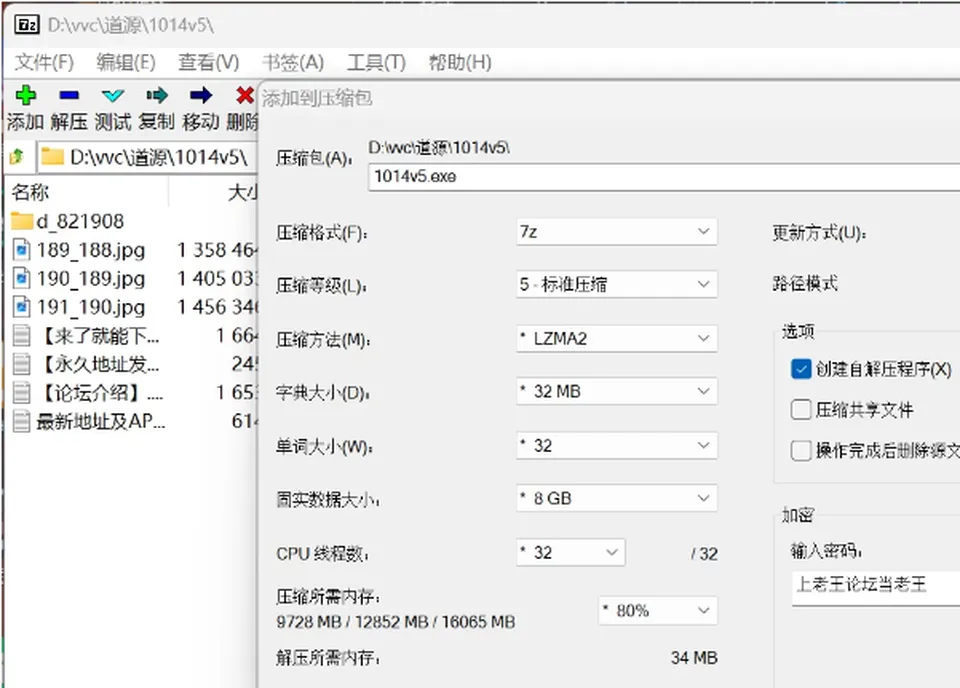Open the 帮助(H) menu
The height and width of the screenshot is (688, 960).
[x=460, y=62]
